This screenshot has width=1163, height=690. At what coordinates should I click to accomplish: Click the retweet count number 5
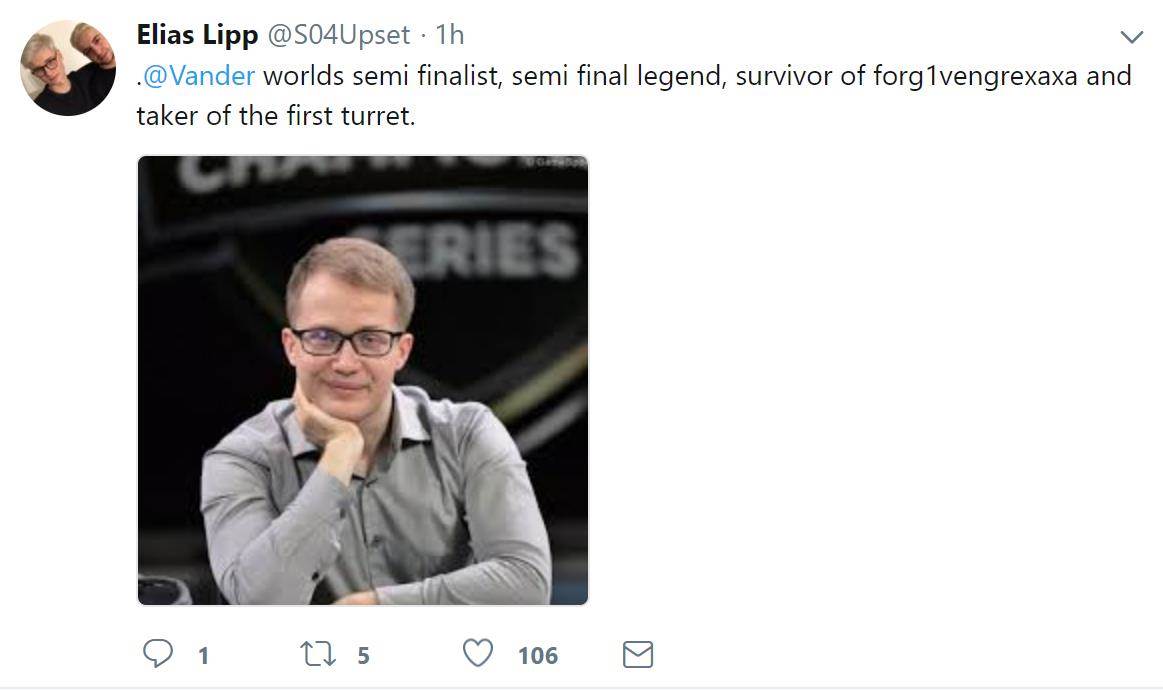click(363, 656)
